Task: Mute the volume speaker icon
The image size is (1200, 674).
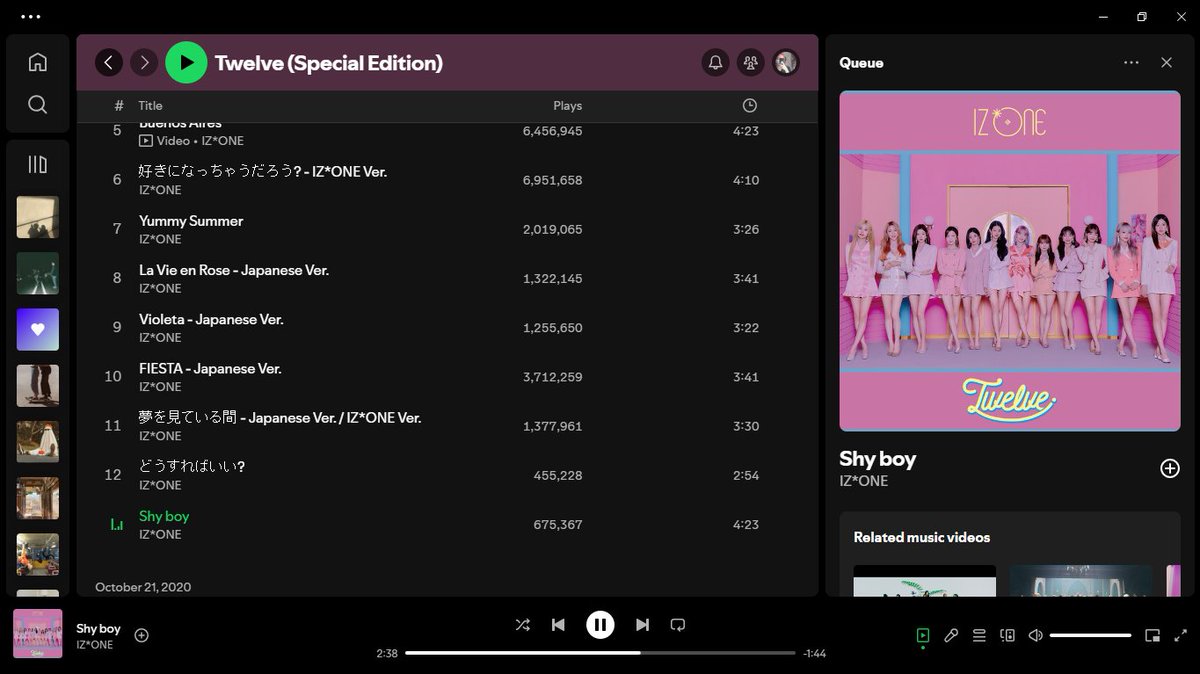Action: click(x=1036, y=635)
